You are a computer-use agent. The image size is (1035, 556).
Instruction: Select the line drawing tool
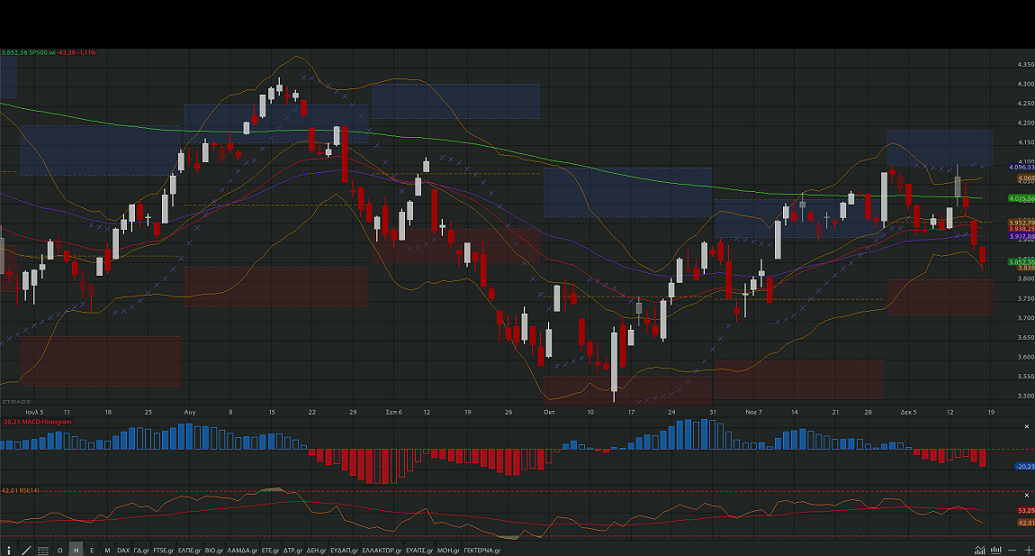(x=26, y=550)
